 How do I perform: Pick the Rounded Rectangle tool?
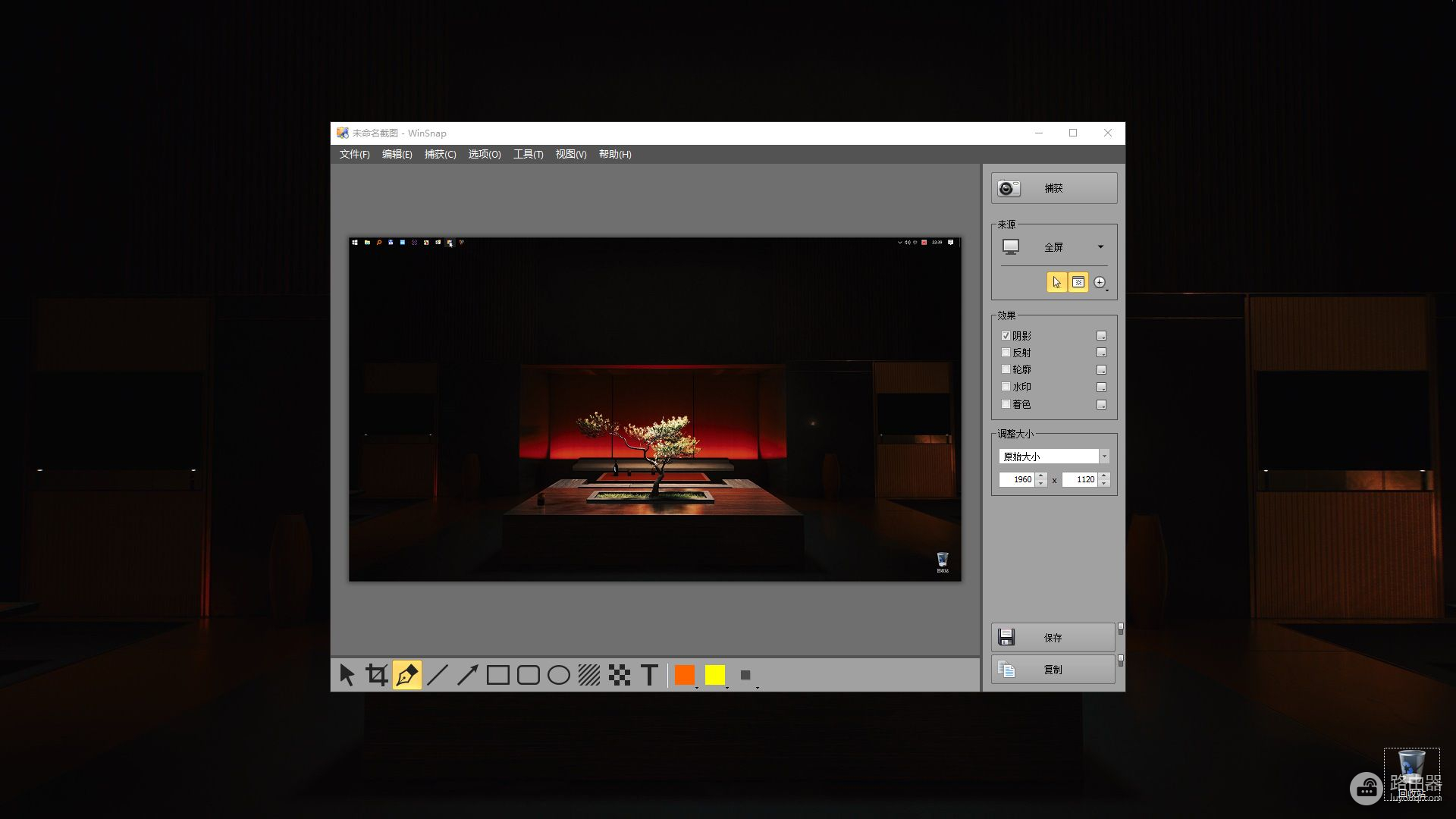point(529,675)
